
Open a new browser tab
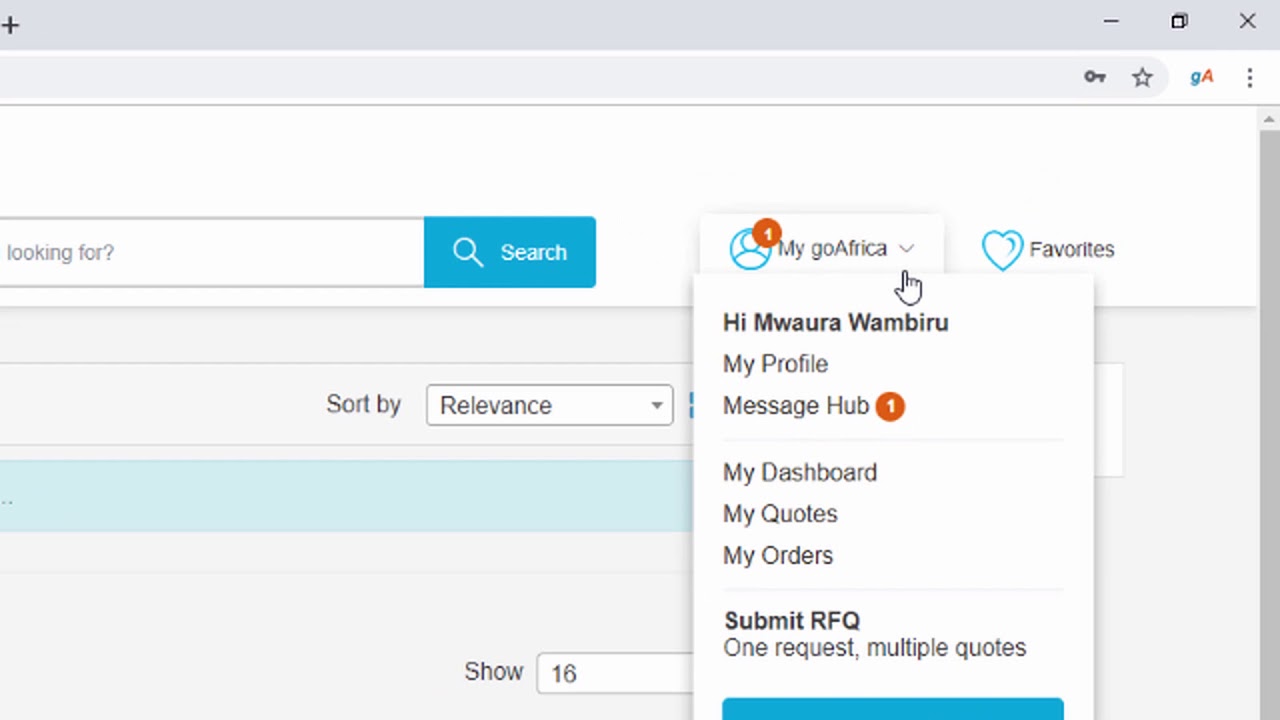10,25
